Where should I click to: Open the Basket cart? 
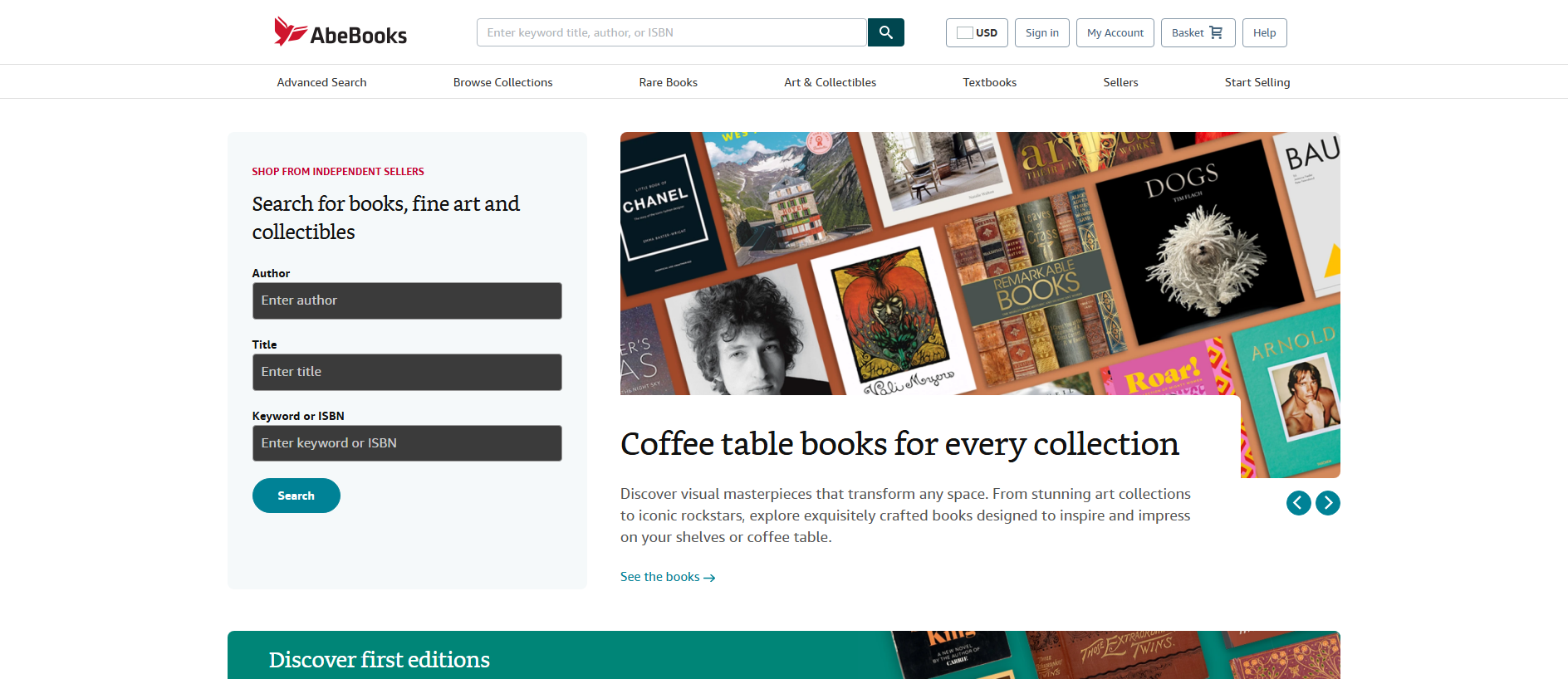tap(1198, 33)
